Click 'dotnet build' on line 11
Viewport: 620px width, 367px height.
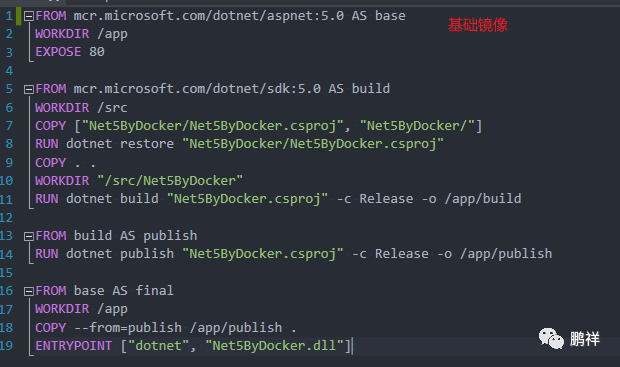(112, 199)
